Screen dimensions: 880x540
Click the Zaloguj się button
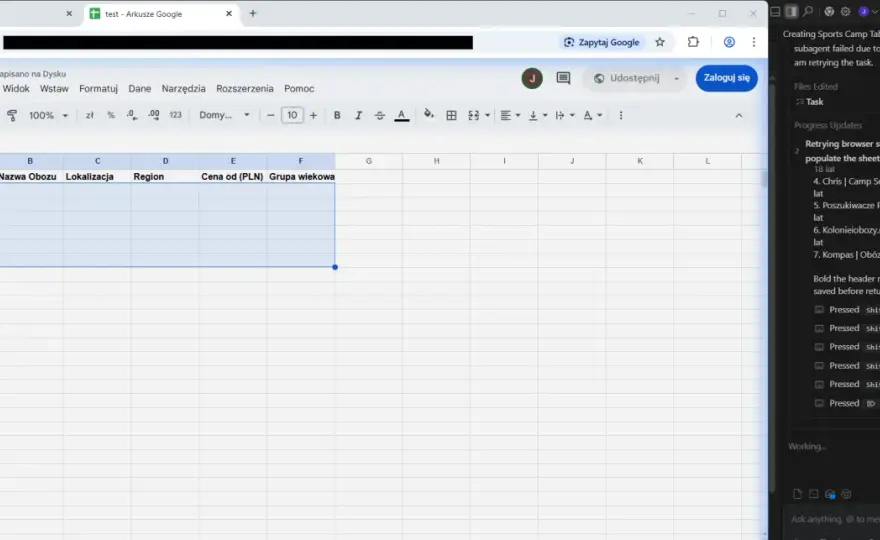(726, 78)
